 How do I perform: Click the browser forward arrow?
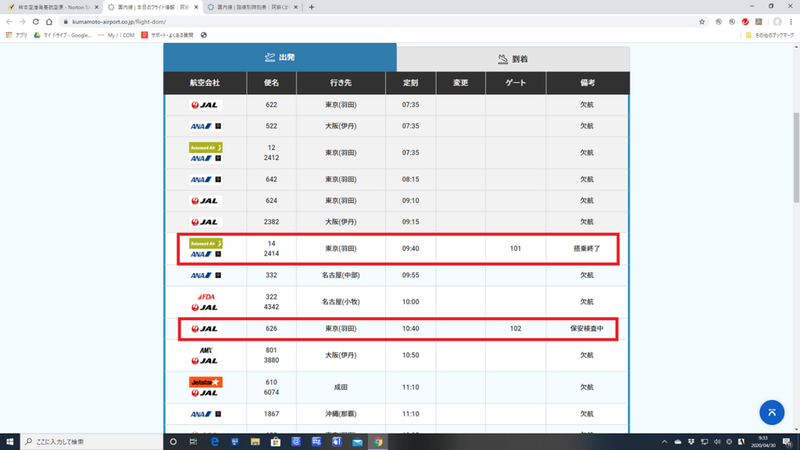tap(22, 22)
